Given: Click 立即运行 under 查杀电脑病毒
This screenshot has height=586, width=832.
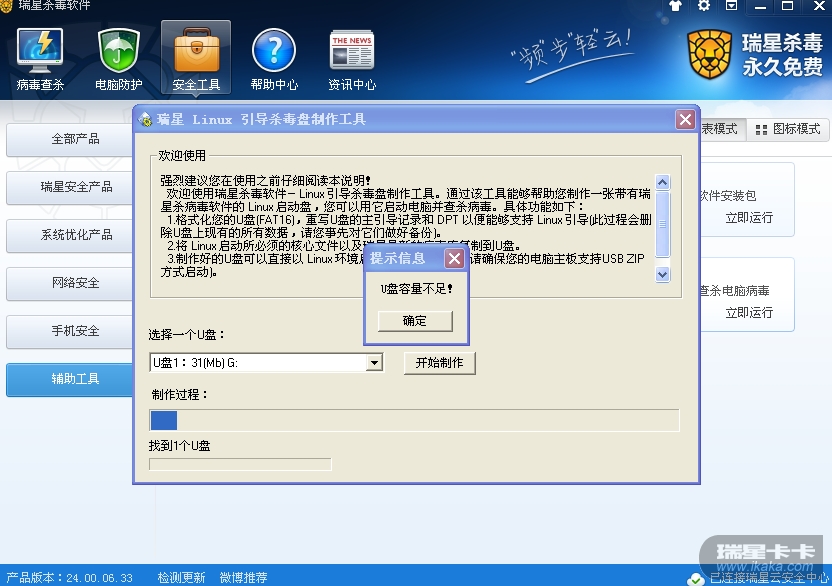Looking at the screenshot, I should tap(749, 313).
